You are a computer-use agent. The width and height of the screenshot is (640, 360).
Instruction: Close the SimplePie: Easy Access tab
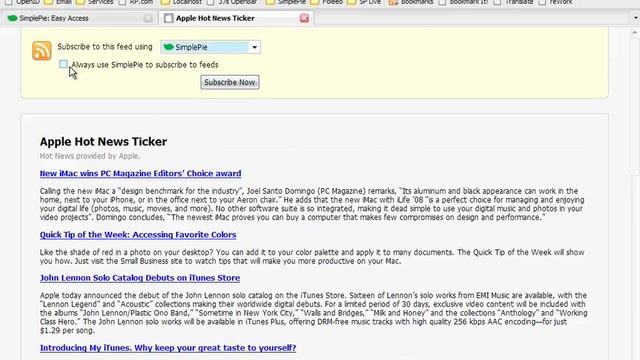coord(148,18)
